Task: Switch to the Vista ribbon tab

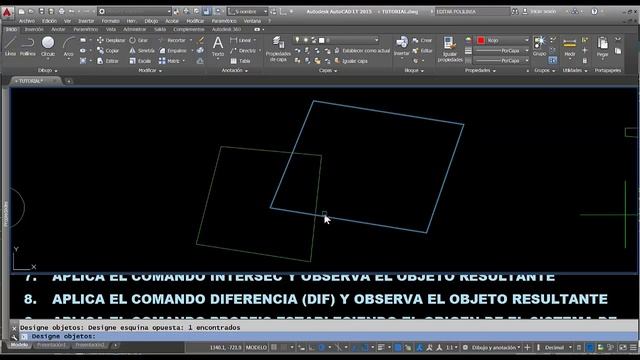Action: coord(111,29)
